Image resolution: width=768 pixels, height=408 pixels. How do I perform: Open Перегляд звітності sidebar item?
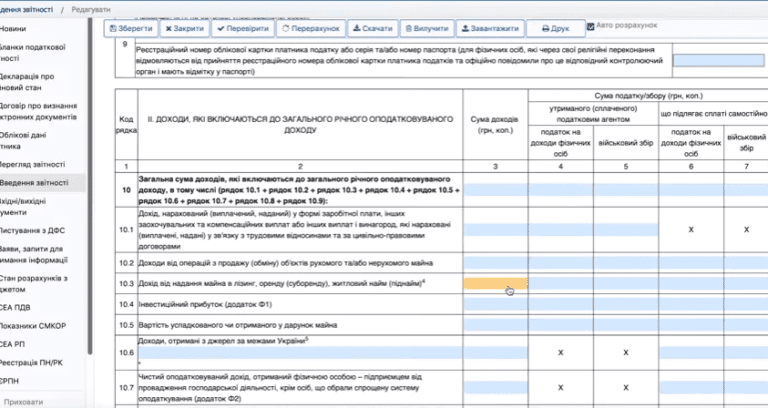click(x=32, y=165)
